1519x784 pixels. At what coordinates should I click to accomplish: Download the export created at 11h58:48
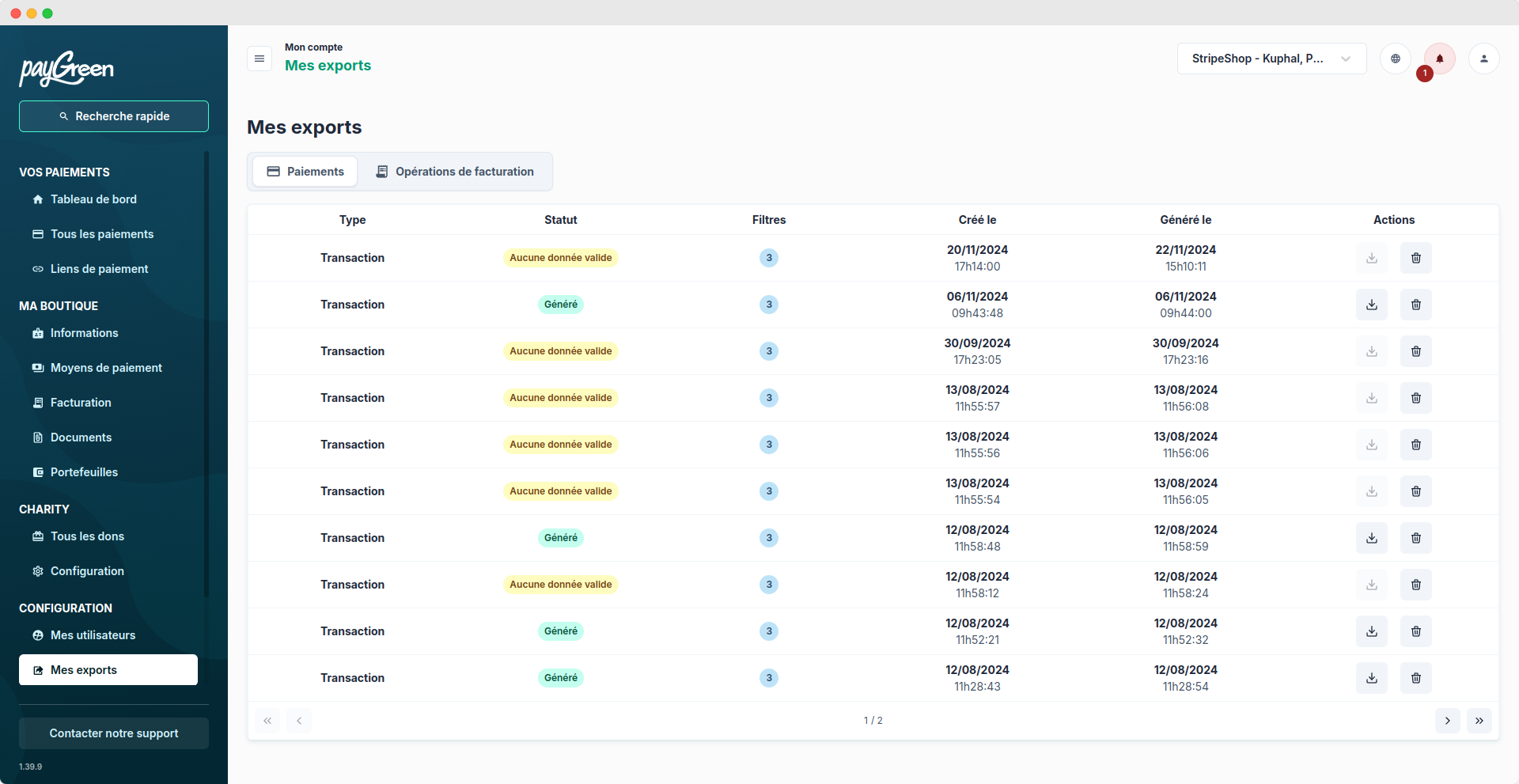point(1371,538)
